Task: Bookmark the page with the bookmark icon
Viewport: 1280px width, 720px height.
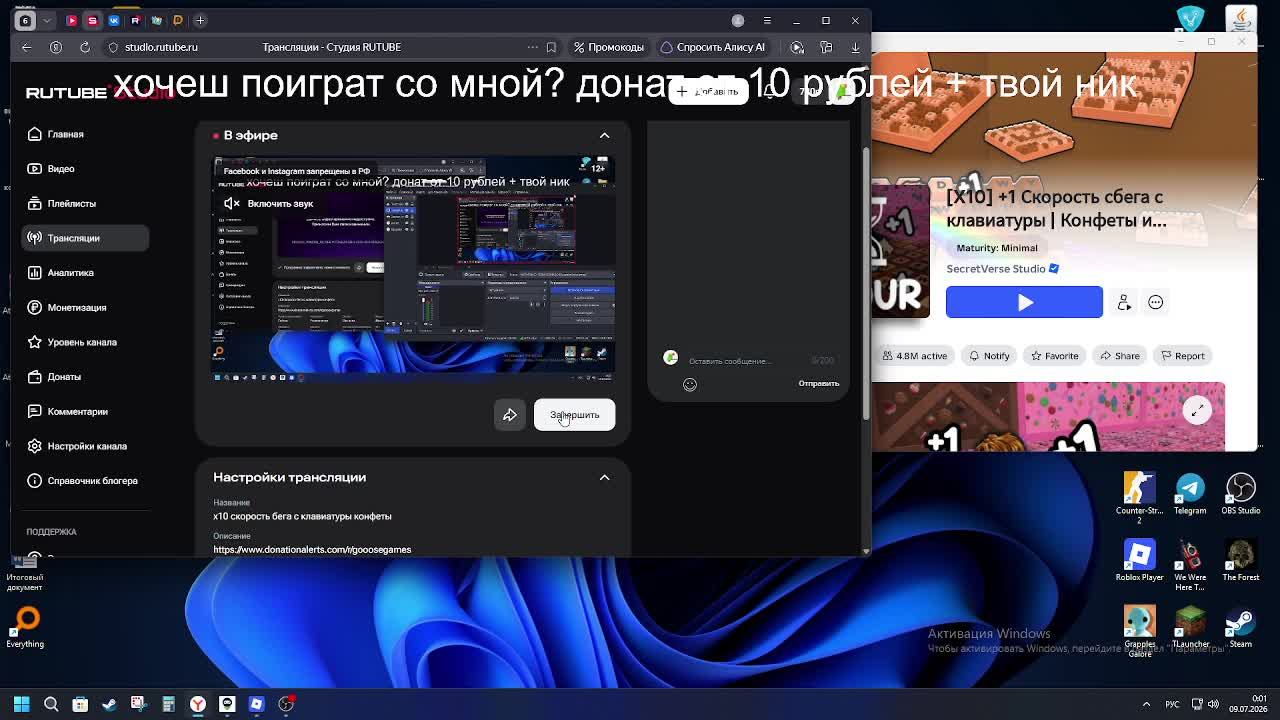Action: tap(551, 47)
